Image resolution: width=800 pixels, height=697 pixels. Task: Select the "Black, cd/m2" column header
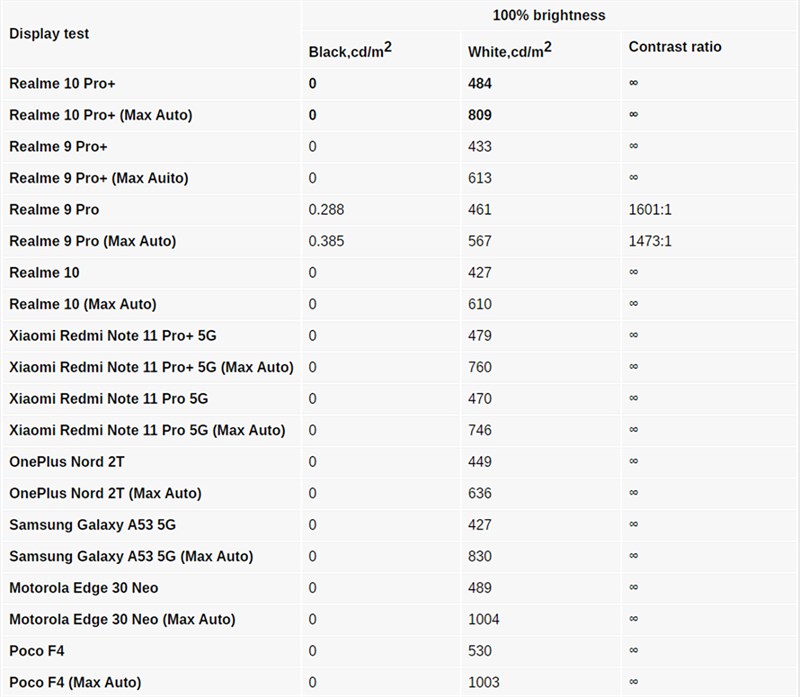pos(350,50)
